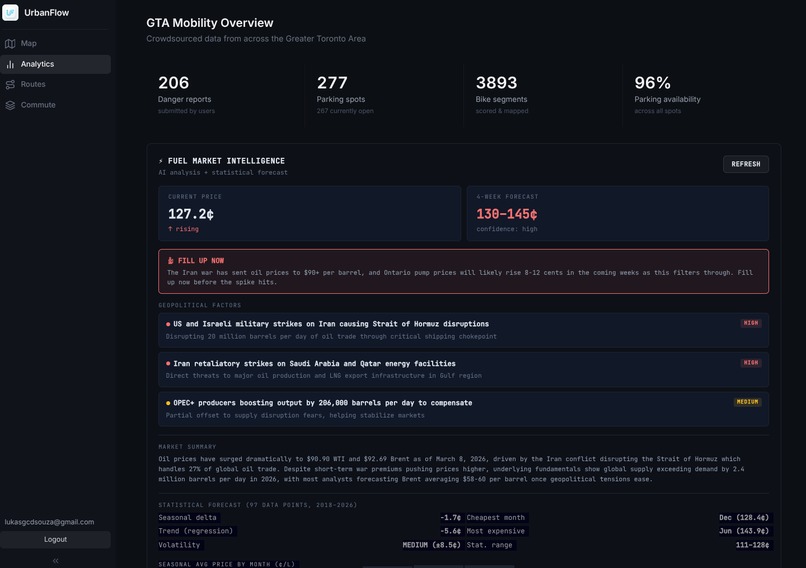Image resolution: width=806 pixels, height=568 pixels.
Task: Go to the Routes page
Action: 56,84
